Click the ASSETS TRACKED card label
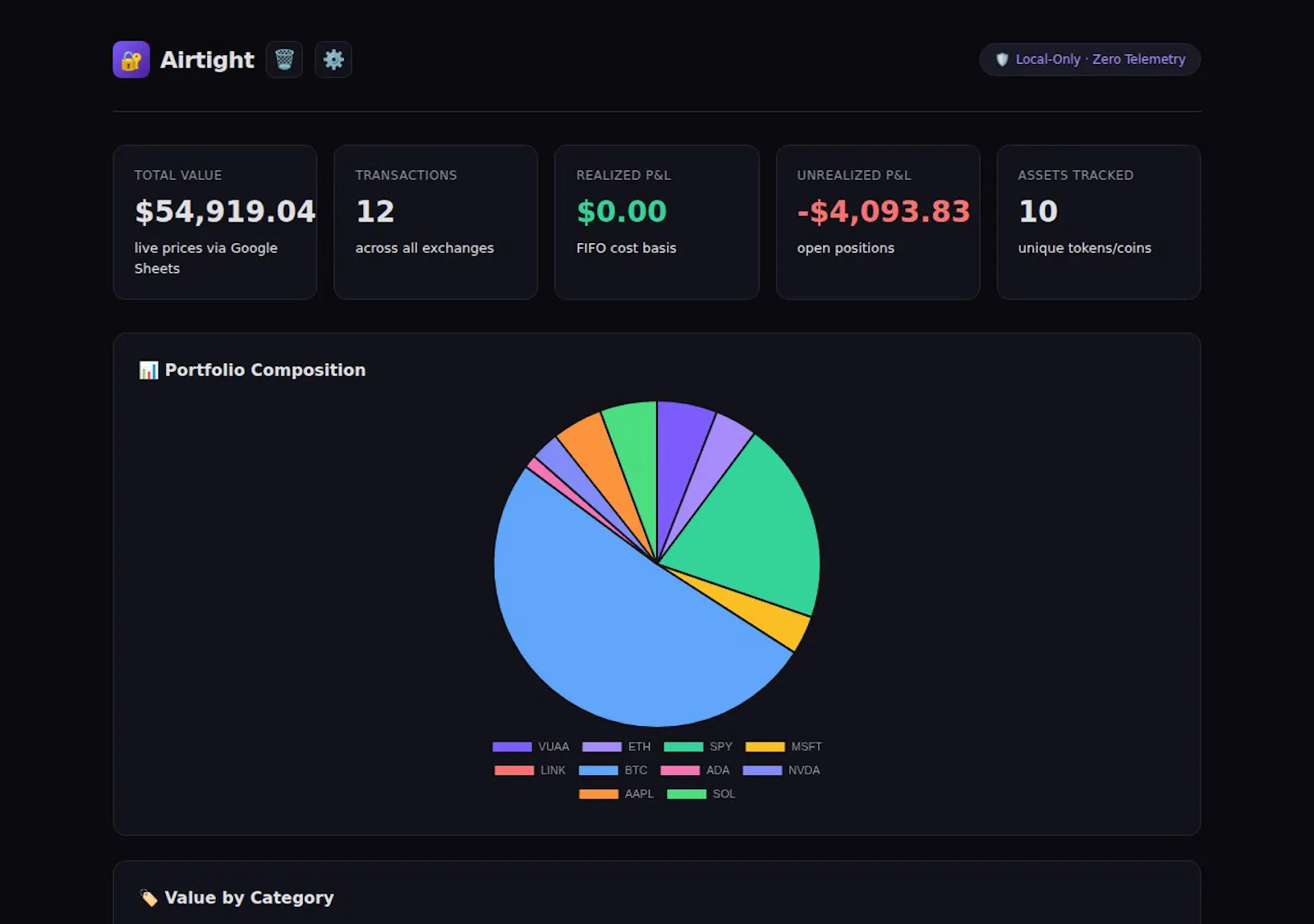 coord(1076,175)
